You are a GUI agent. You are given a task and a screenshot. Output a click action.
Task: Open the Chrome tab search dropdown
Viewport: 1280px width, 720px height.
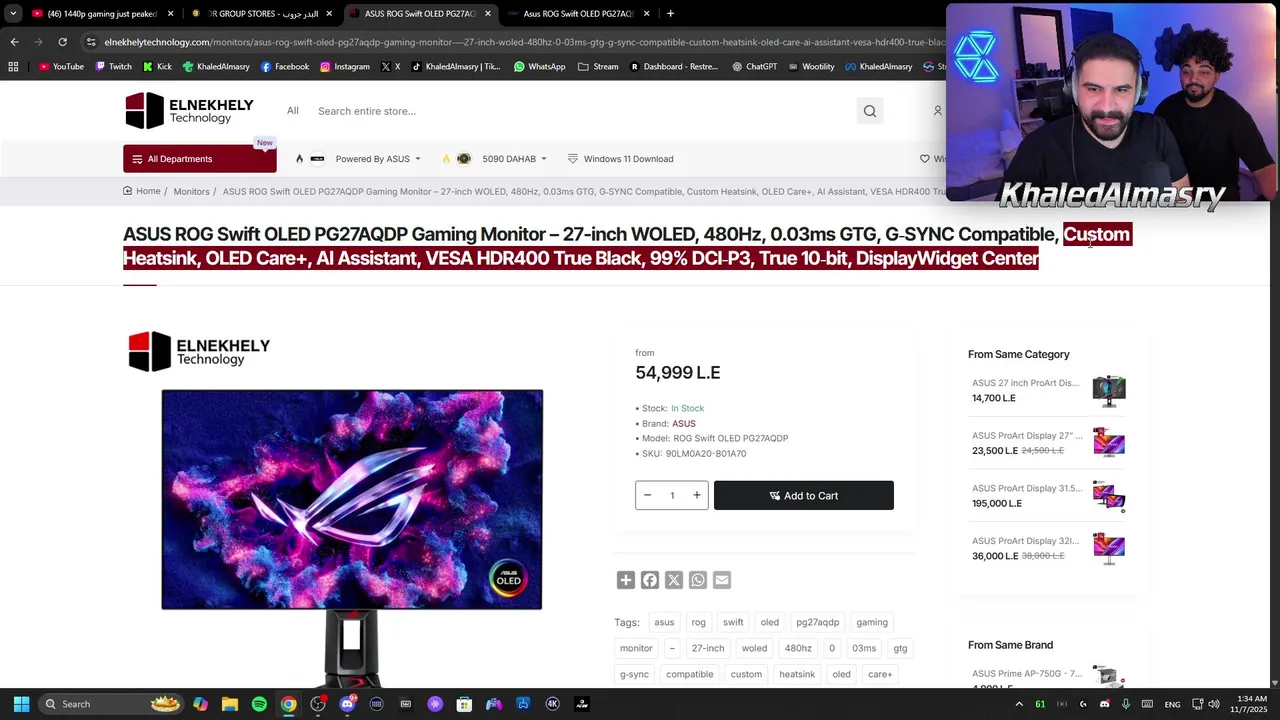click(13, 14)
